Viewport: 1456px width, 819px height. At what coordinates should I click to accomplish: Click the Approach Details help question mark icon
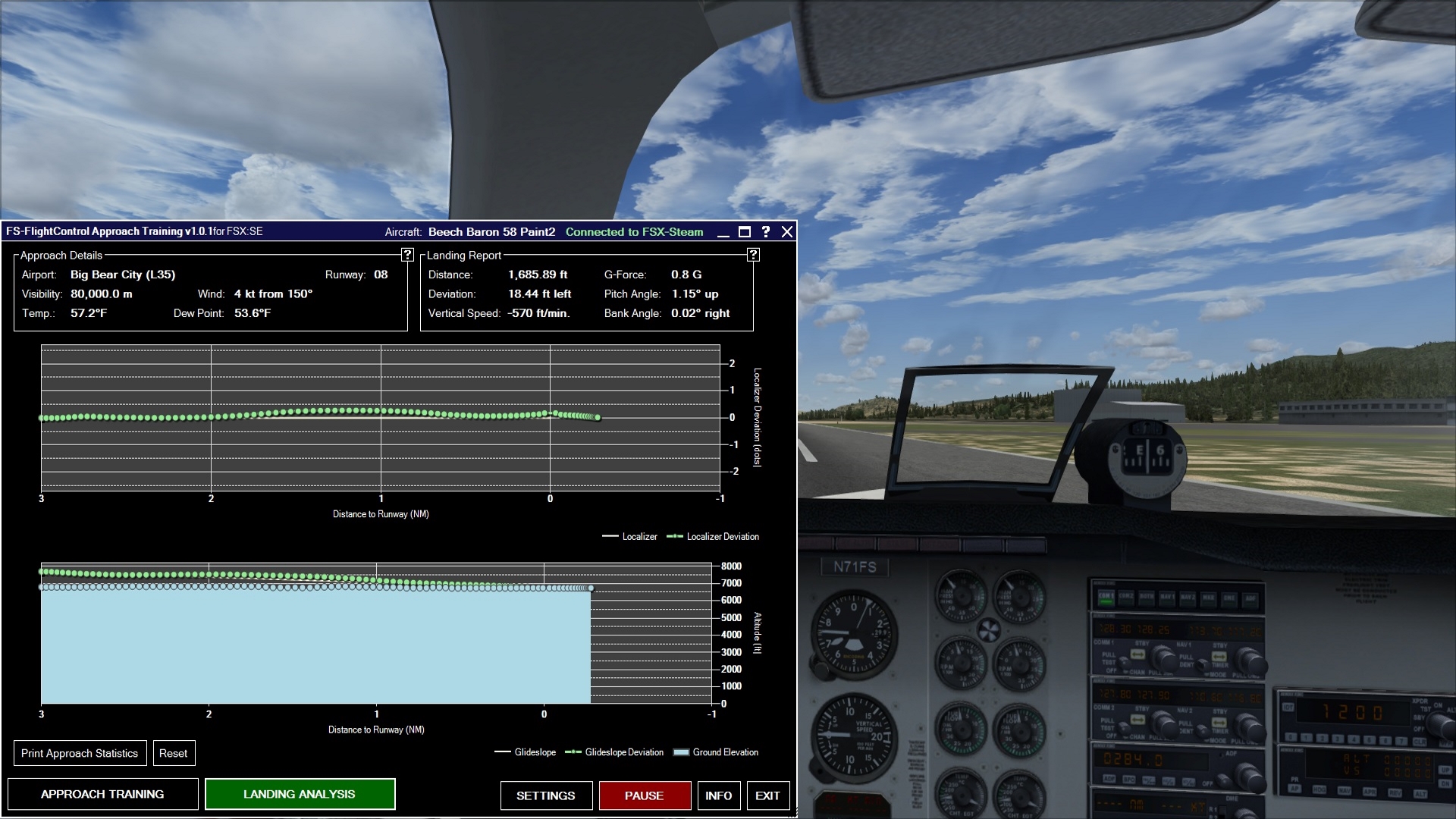click(407, 254)
